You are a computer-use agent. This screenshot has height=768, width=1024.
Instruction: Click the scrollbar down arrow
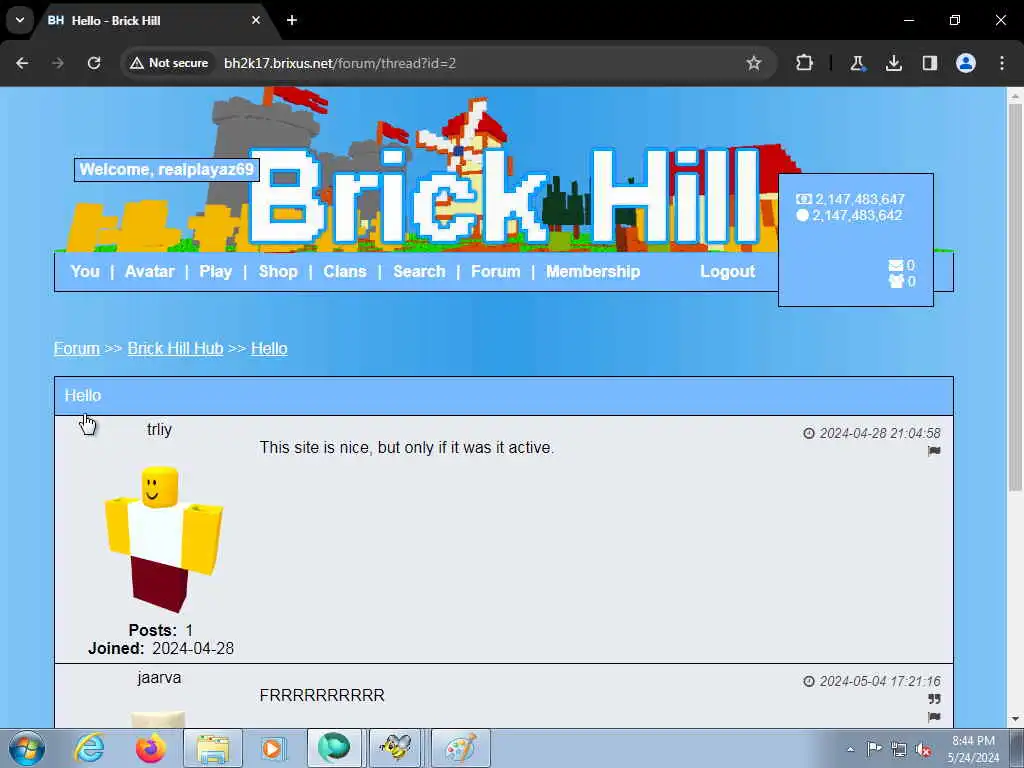1015,719
